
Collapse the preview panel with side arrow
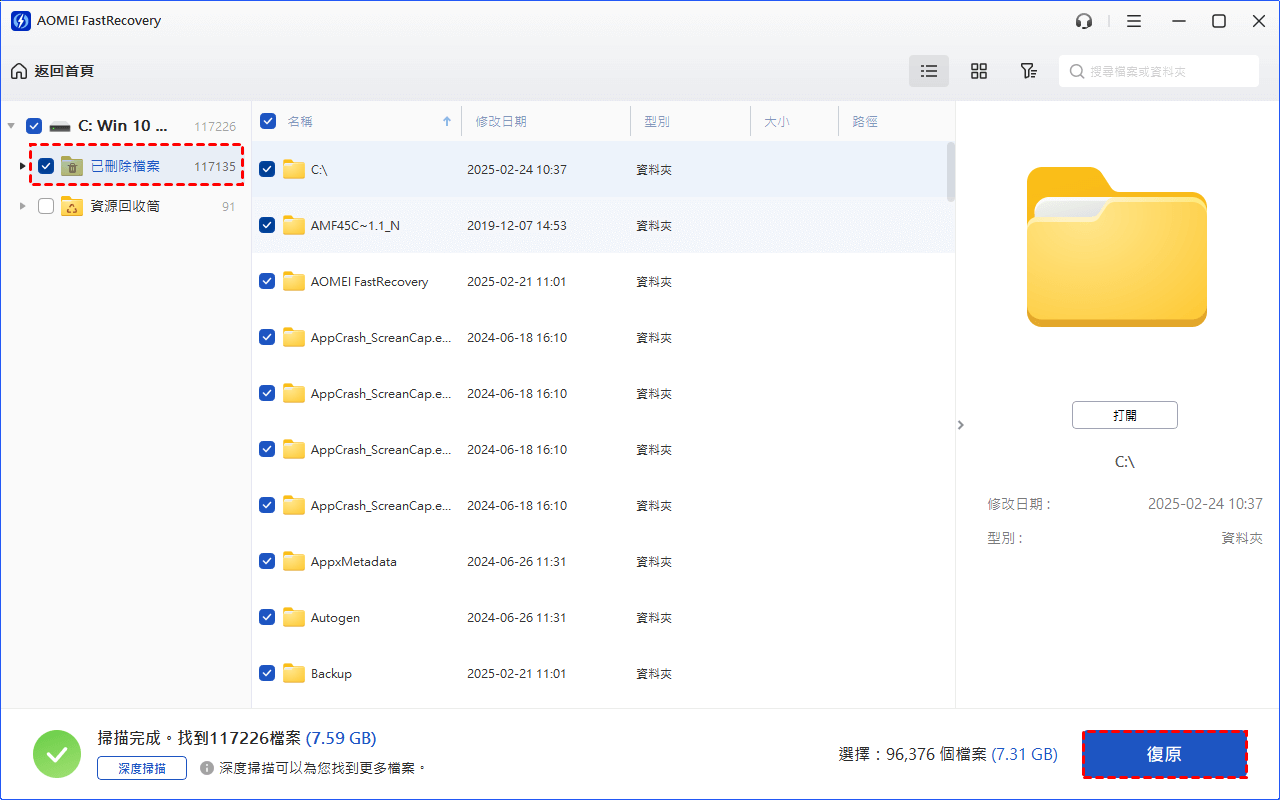[x=961, y=425]
